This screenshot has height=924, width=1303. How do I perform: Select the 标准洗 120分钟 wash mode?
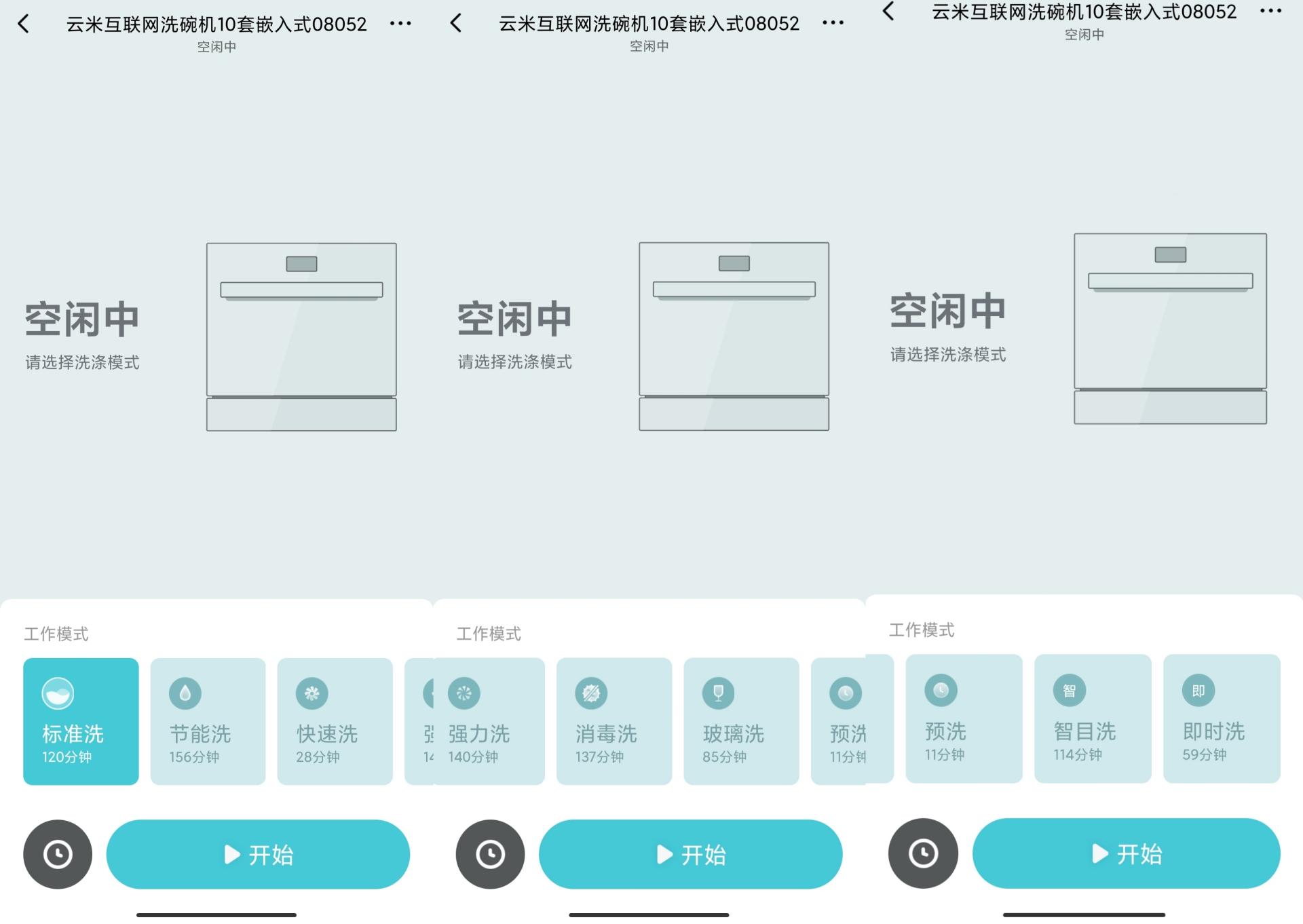(x=81, y=721)
